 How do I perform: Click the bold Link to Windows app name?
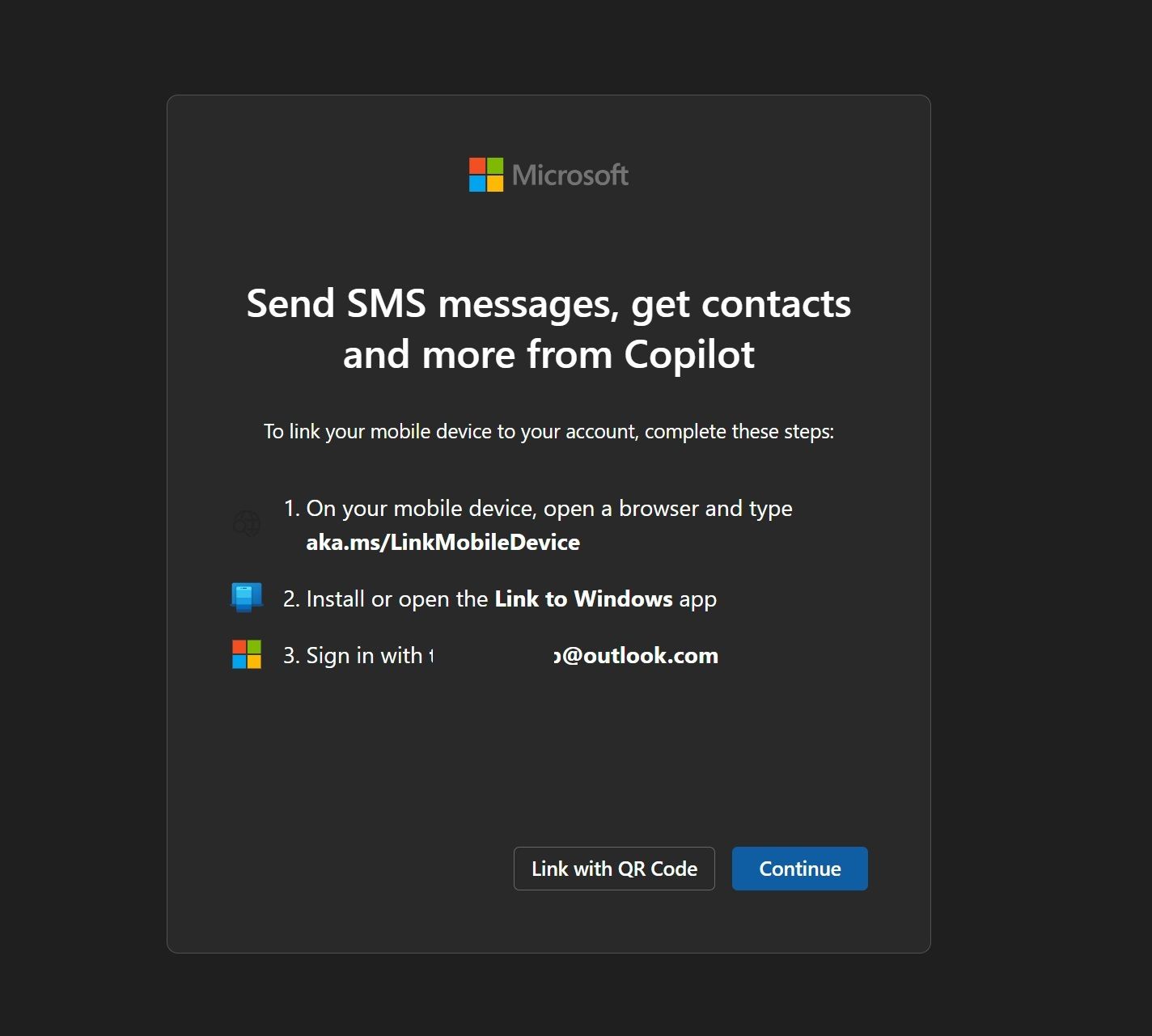coord(583,598)
